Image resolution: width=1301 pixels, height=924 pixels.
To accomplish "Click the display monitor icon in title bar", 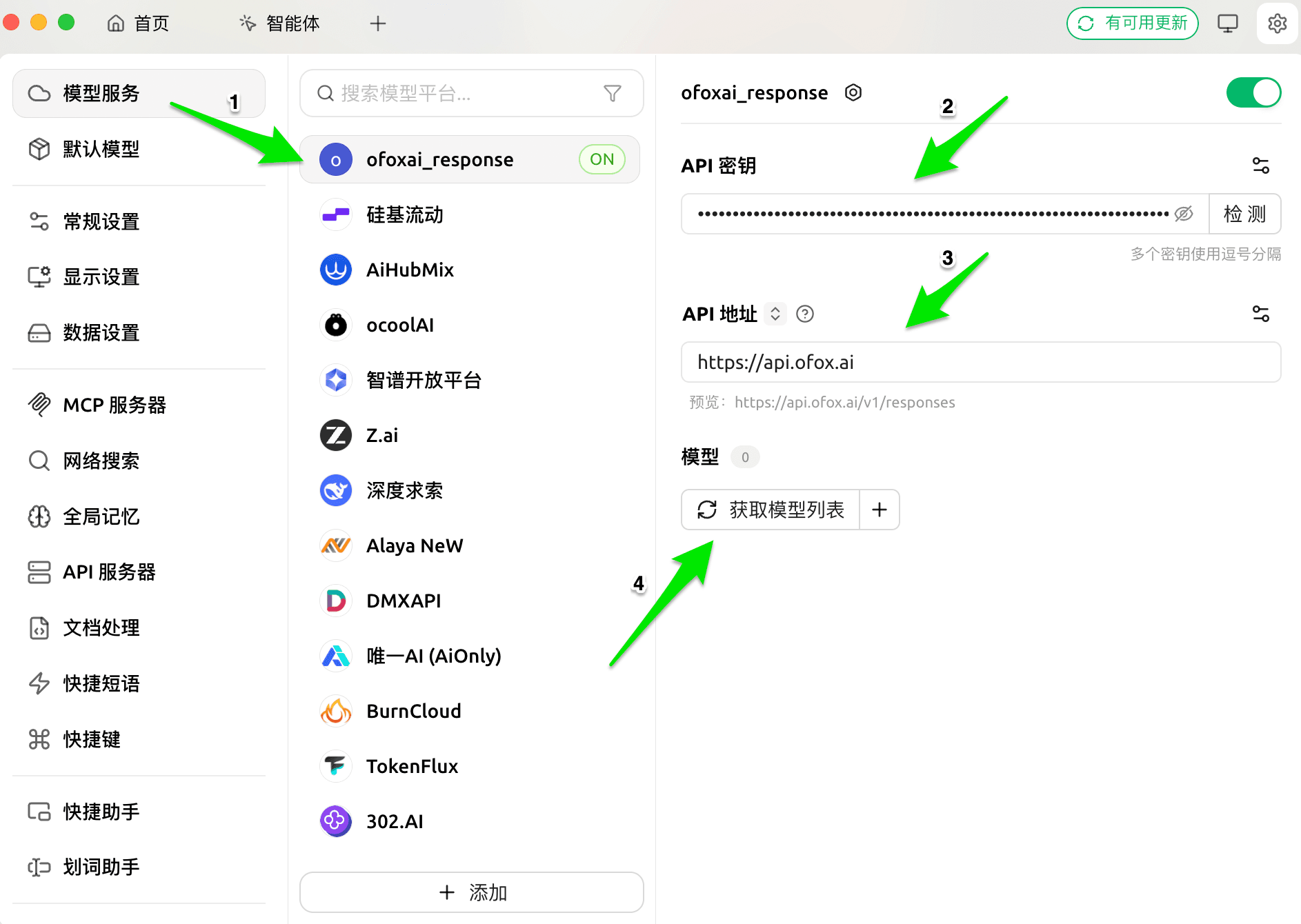I will (1228, 23).
